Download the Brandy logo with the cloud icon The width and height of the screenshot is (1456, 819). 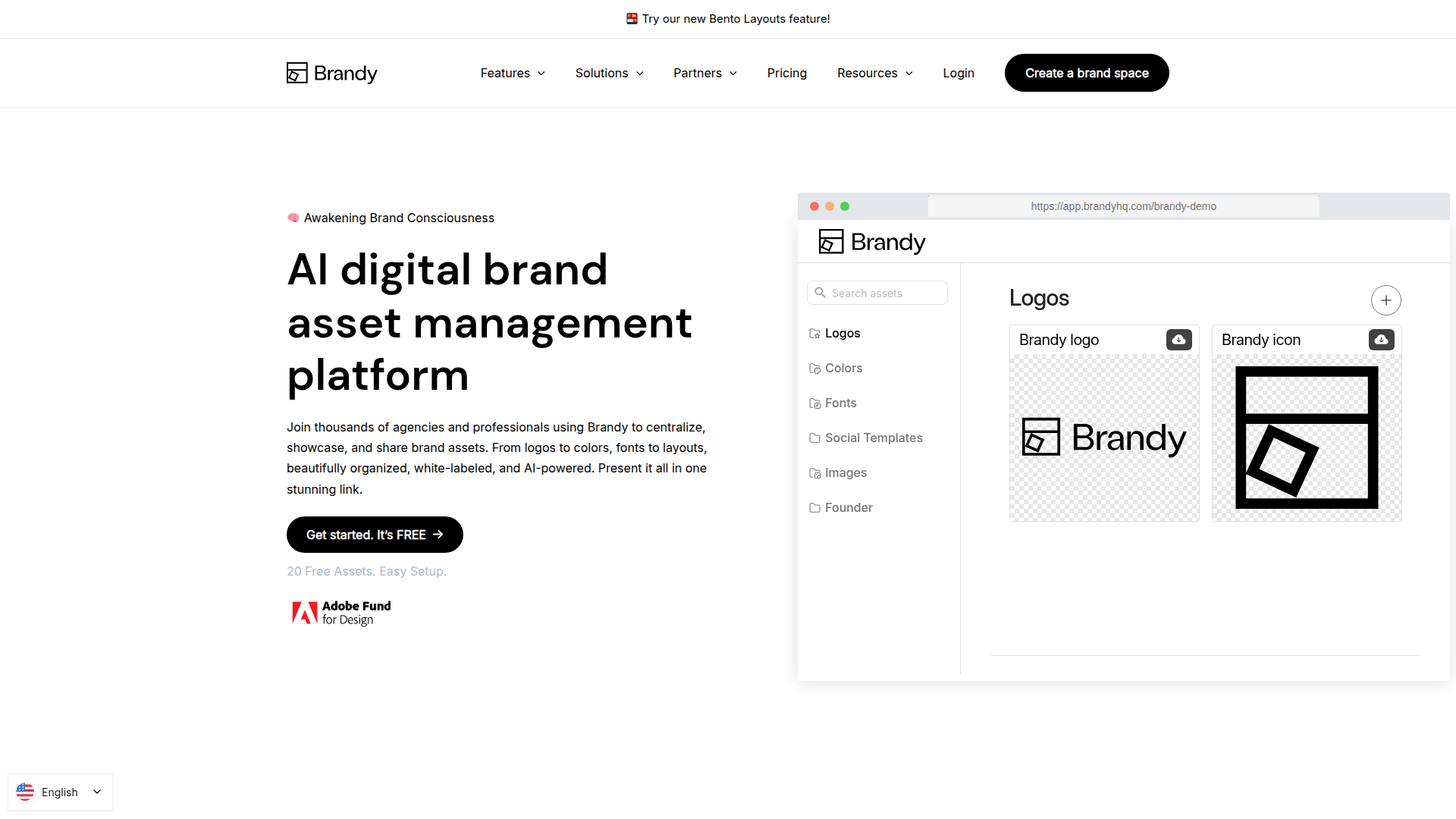[1178, 340]
